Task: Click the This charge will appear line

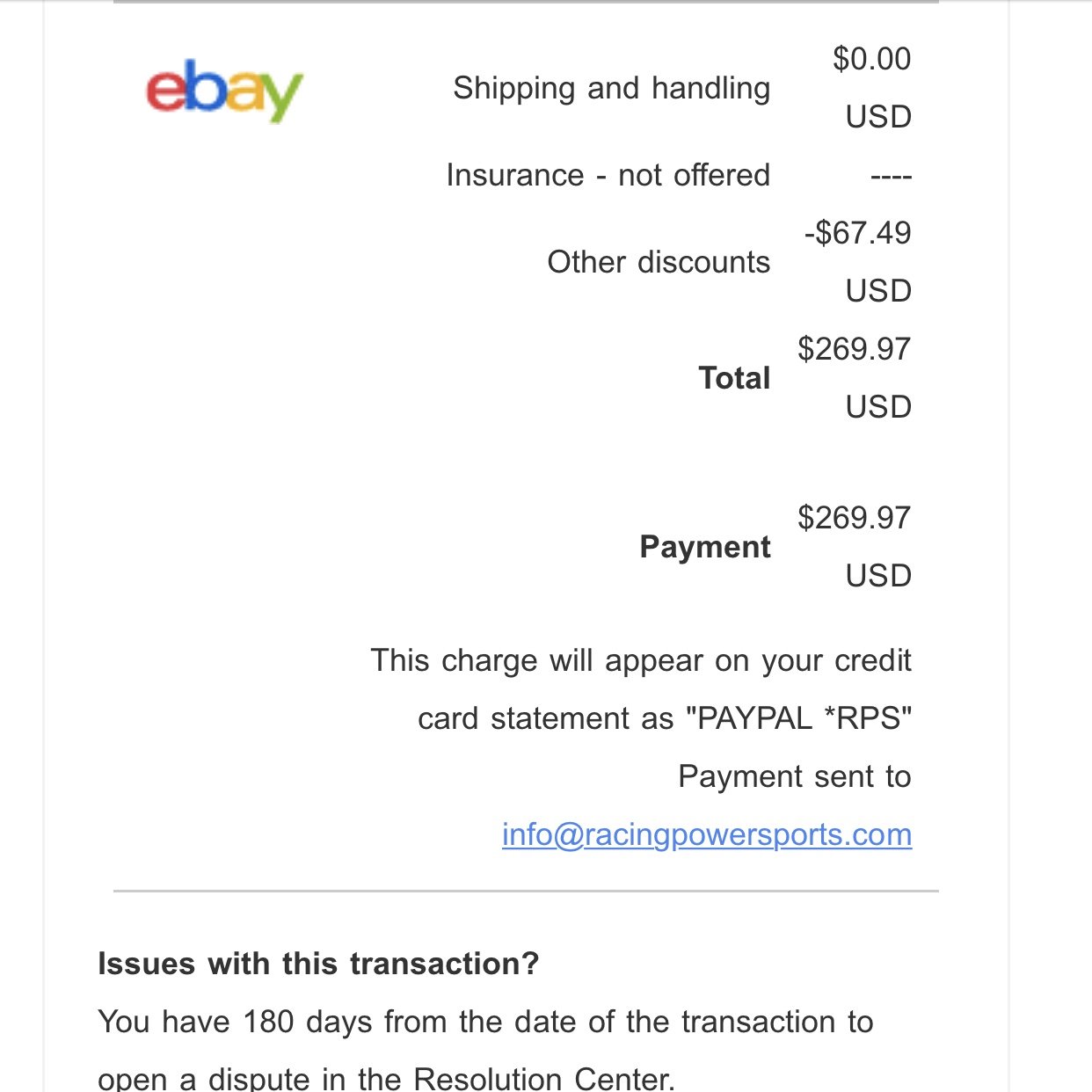Action: [641, 660]
